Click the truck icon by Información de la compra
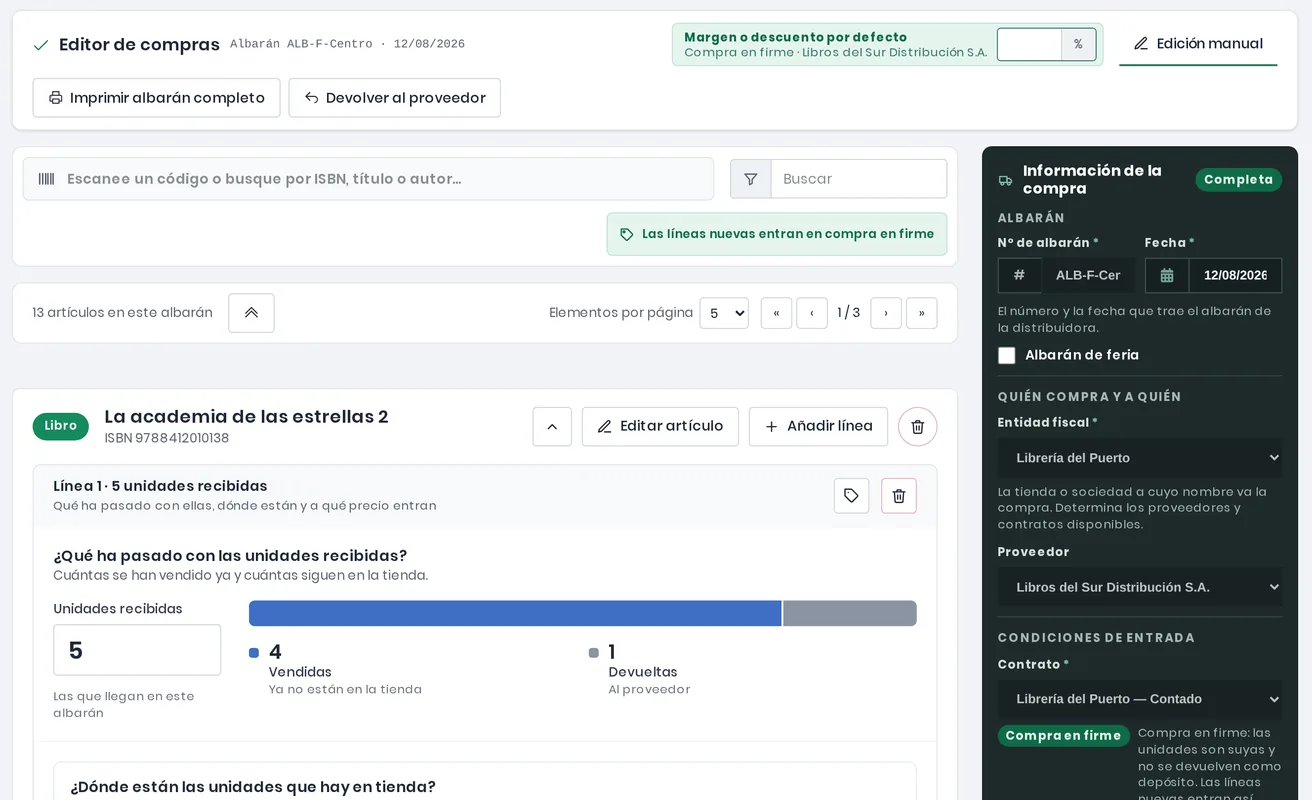This screenshot has height=800, width=1312. coord(1005,181)
